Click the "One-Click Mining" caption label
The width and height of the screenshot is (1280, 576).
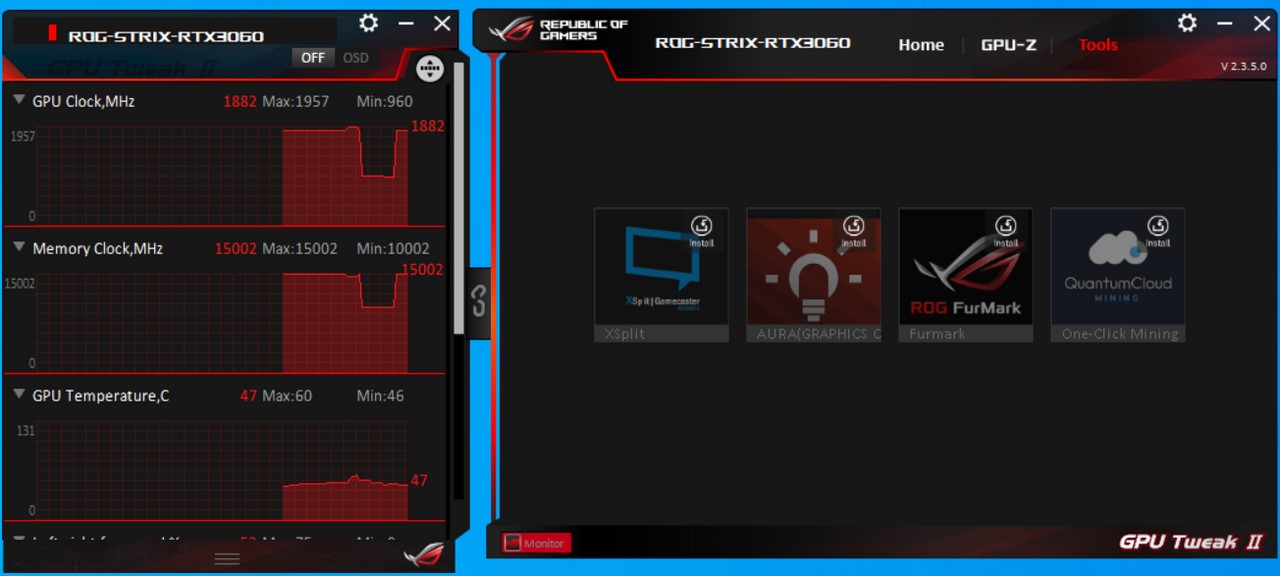pos(1120,334)
